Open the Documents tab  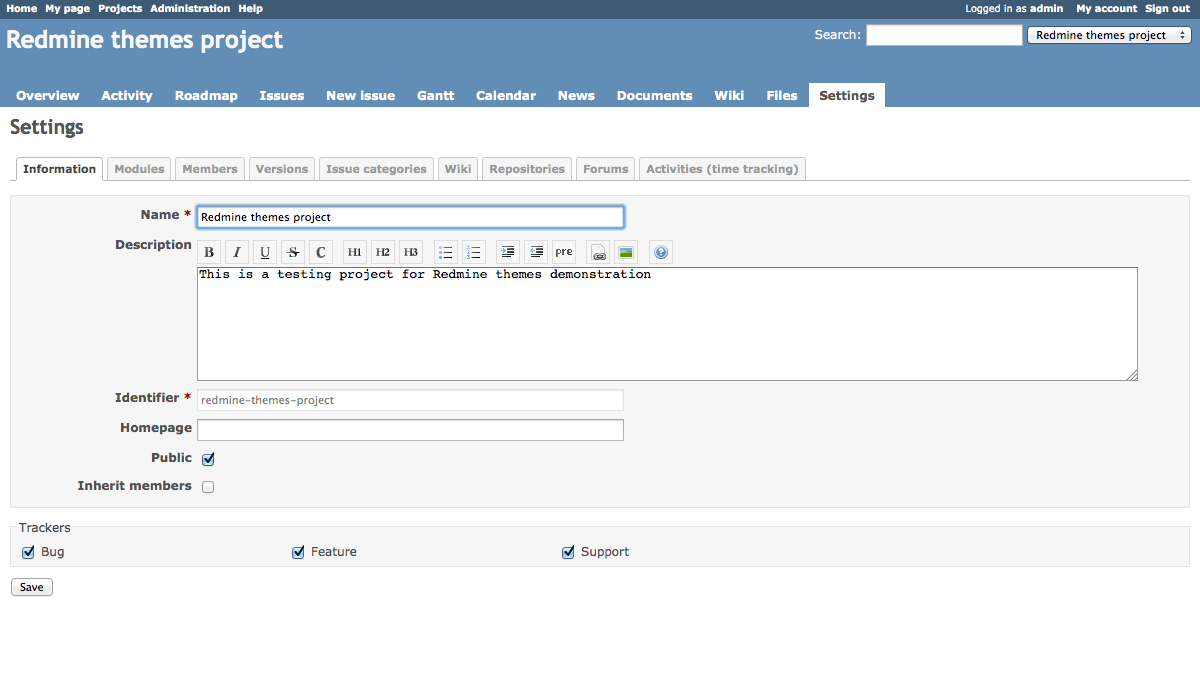tap(655, 96)
